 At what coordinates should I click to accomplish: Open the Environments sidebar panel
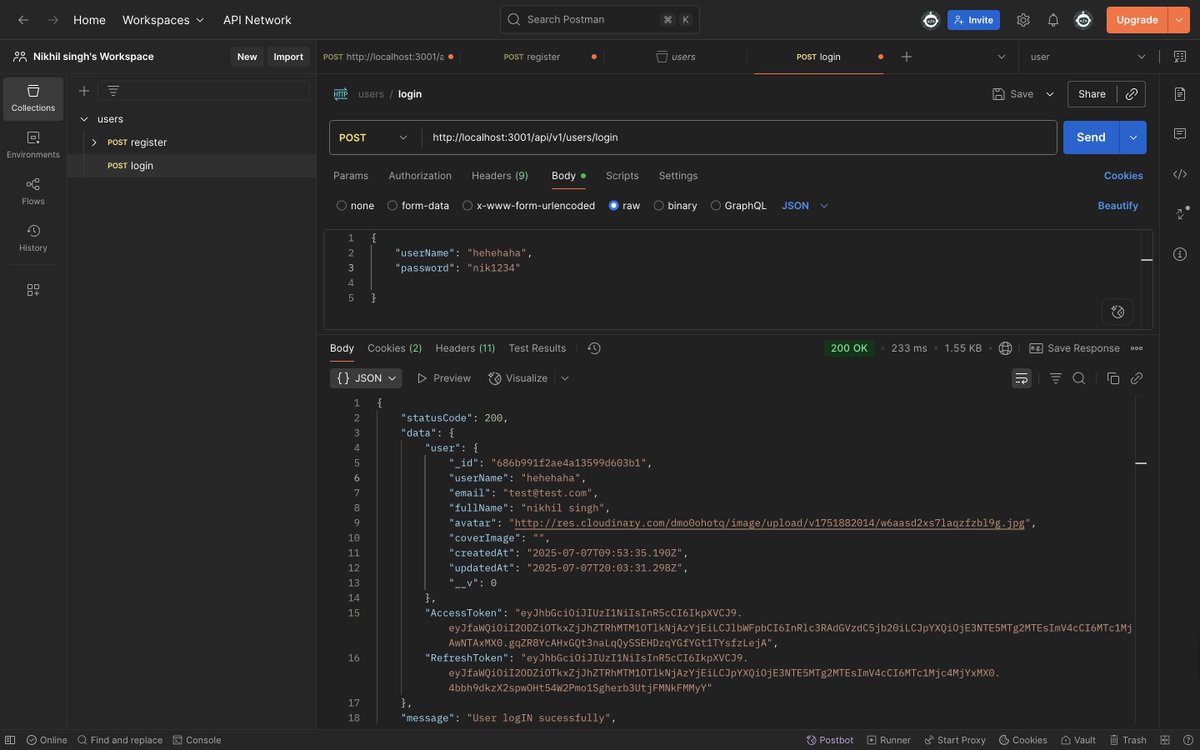coord(33,145)
